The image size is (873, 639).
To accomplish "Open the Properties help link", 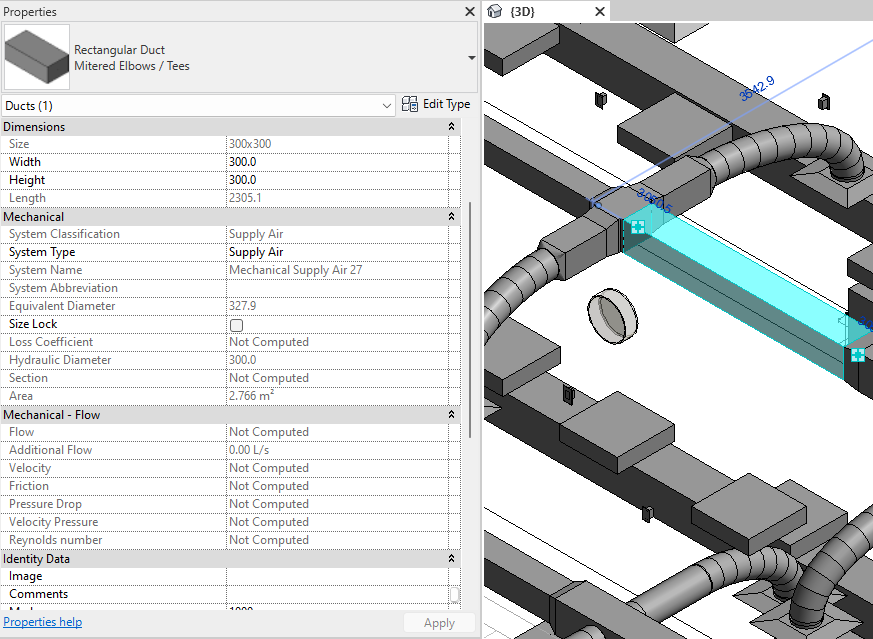I will coord(42,621).
